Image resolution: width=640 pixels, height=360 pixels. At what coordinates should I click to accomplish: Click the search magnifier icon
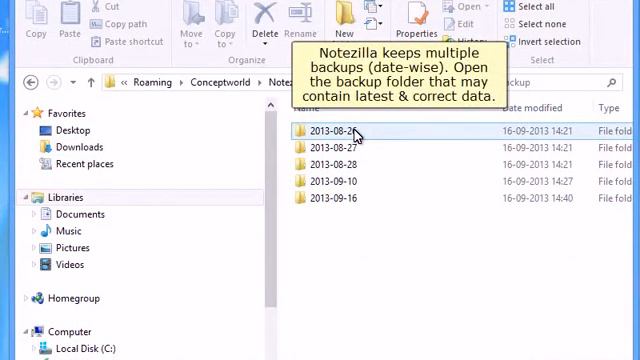611,83
